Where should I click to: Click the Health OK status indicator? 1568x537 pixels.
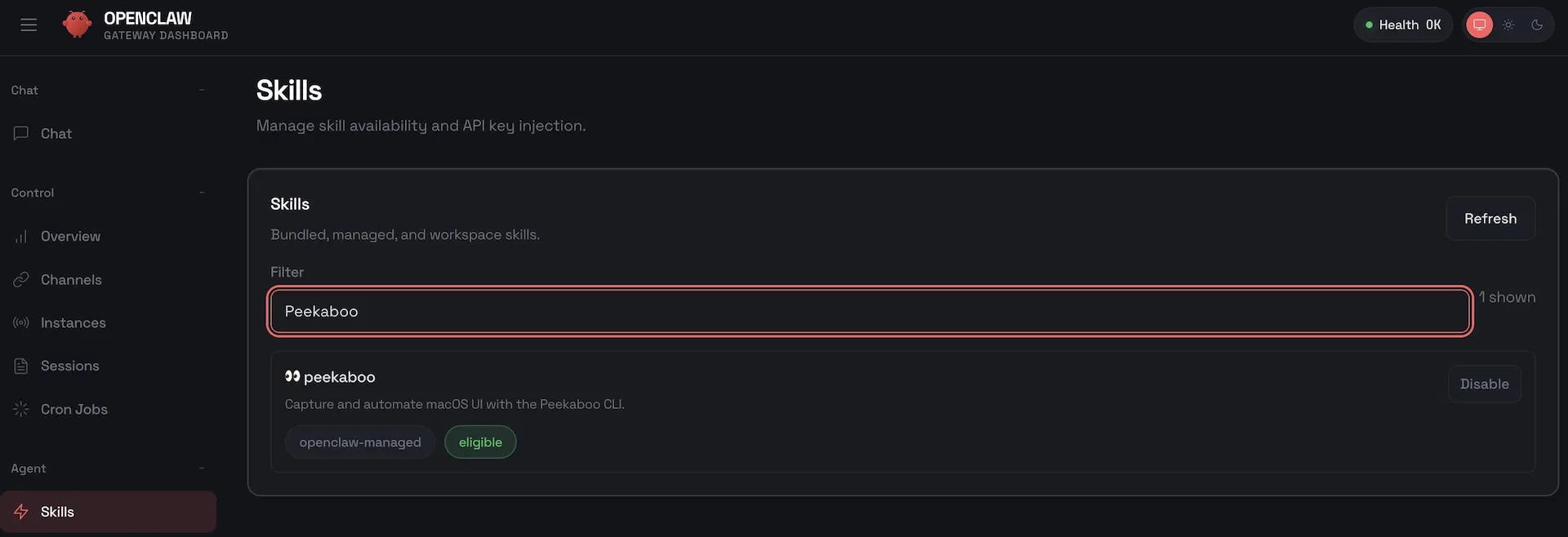click(1403, 24)
